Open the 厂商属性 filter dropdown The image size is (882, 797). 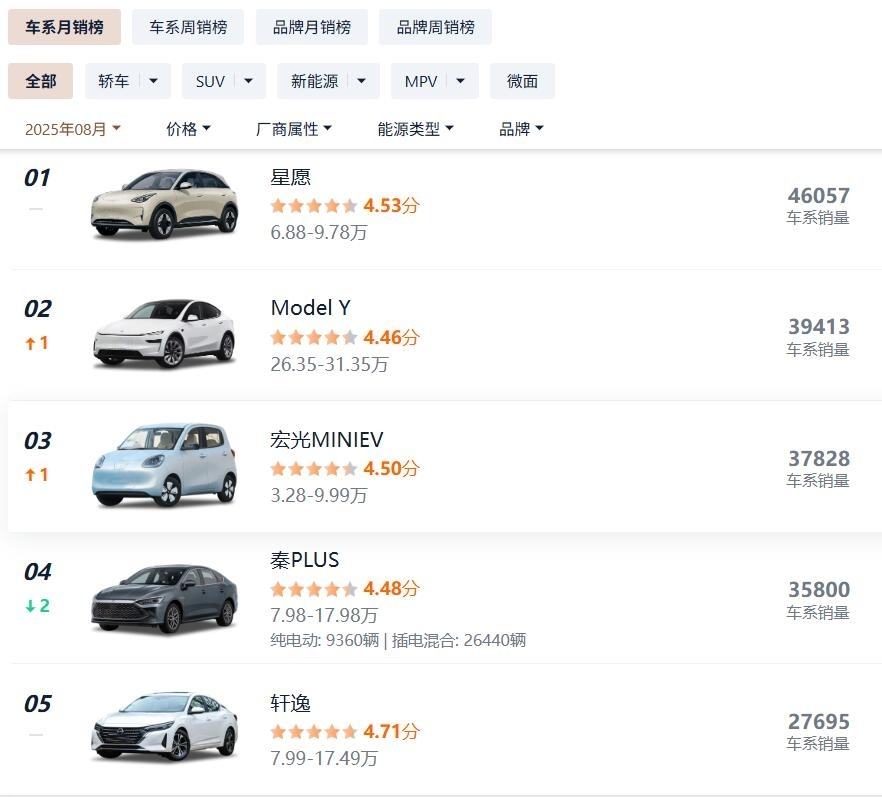[x=293, y=129]
